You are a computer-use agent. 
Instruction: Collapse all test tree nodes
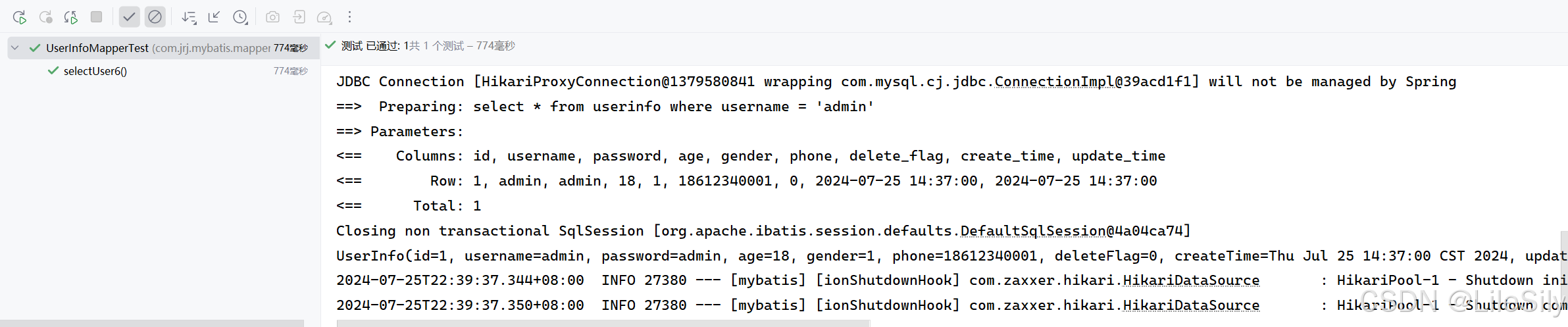tap(214, 17)
